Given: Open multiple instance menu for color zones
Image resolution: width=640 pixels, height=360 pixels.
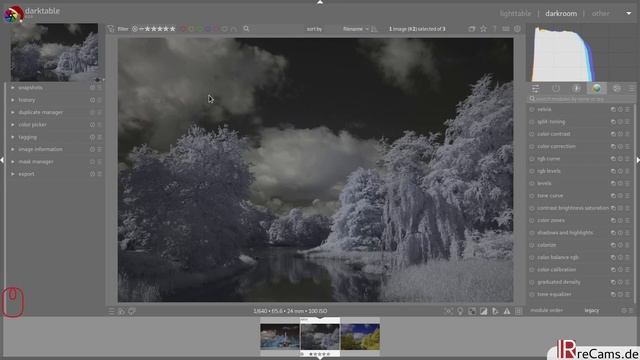Looking at the screenshot, I should click(x=613, y=220).
